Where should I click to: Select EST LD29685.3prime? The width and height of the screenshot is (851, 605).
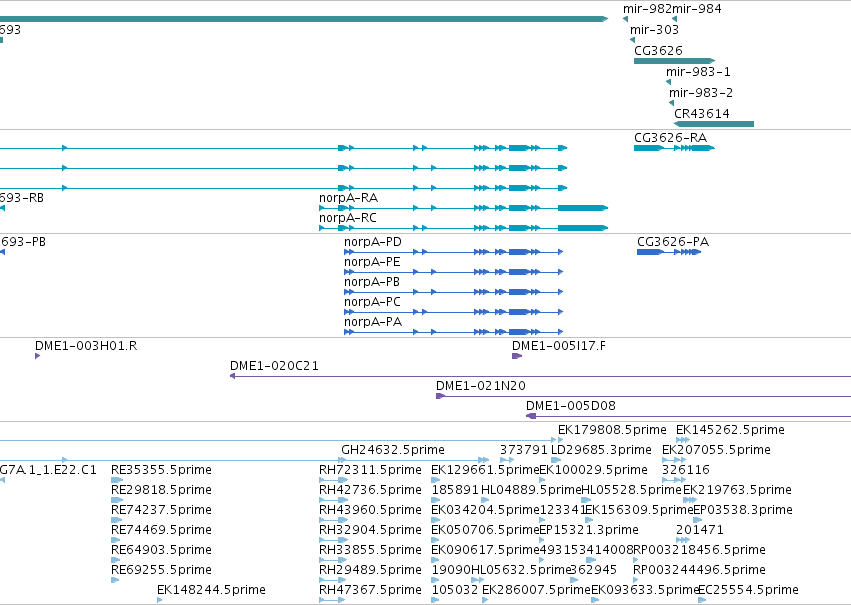click(601, 450)
